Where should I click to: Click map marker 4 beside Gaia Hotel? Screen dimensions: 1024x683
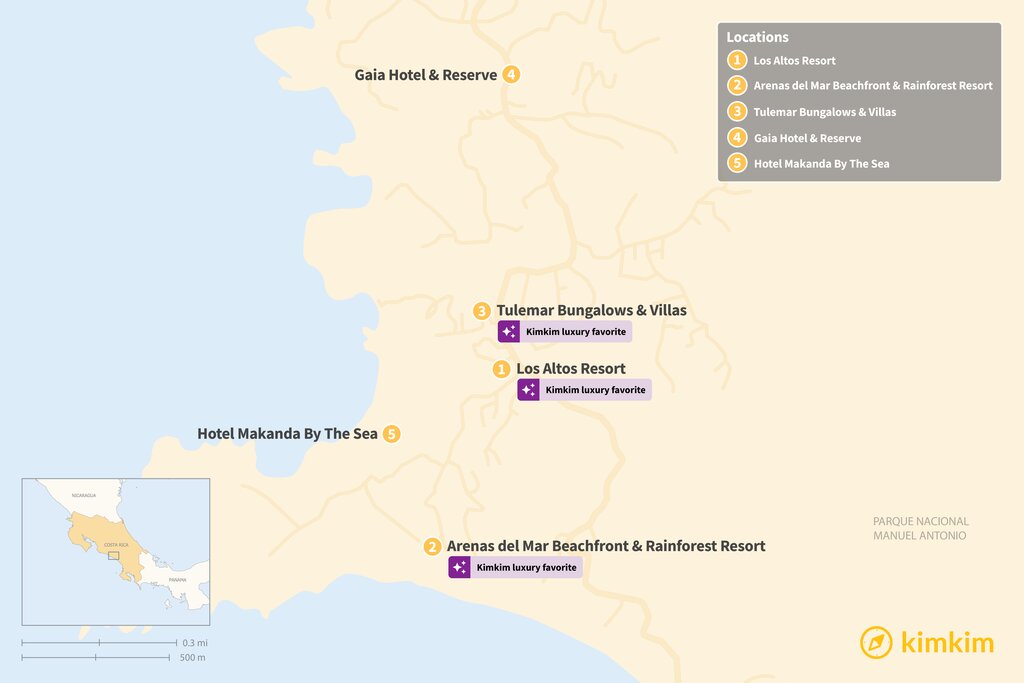[x=511, y=74]
